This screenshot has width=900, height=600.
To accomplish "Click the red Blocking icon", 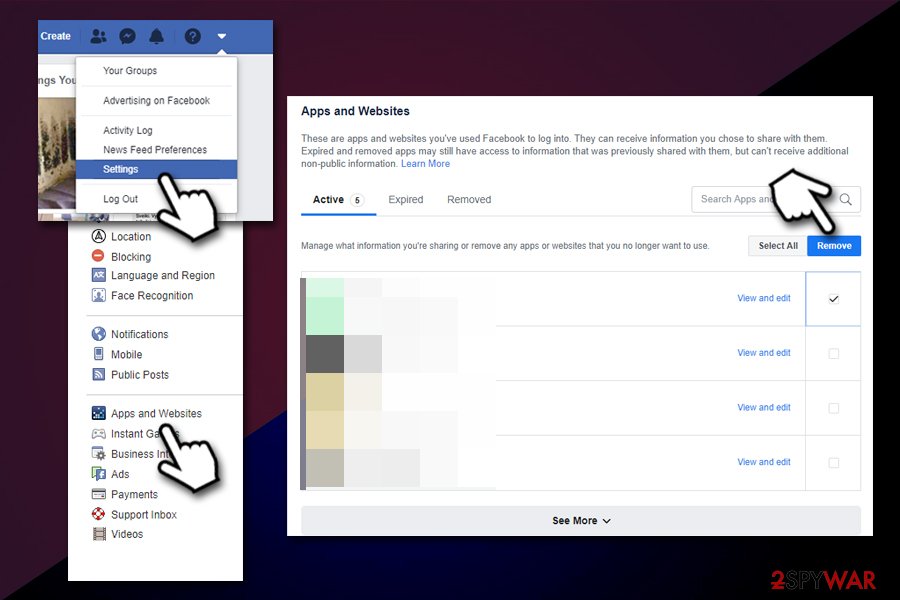I will 99,256.
